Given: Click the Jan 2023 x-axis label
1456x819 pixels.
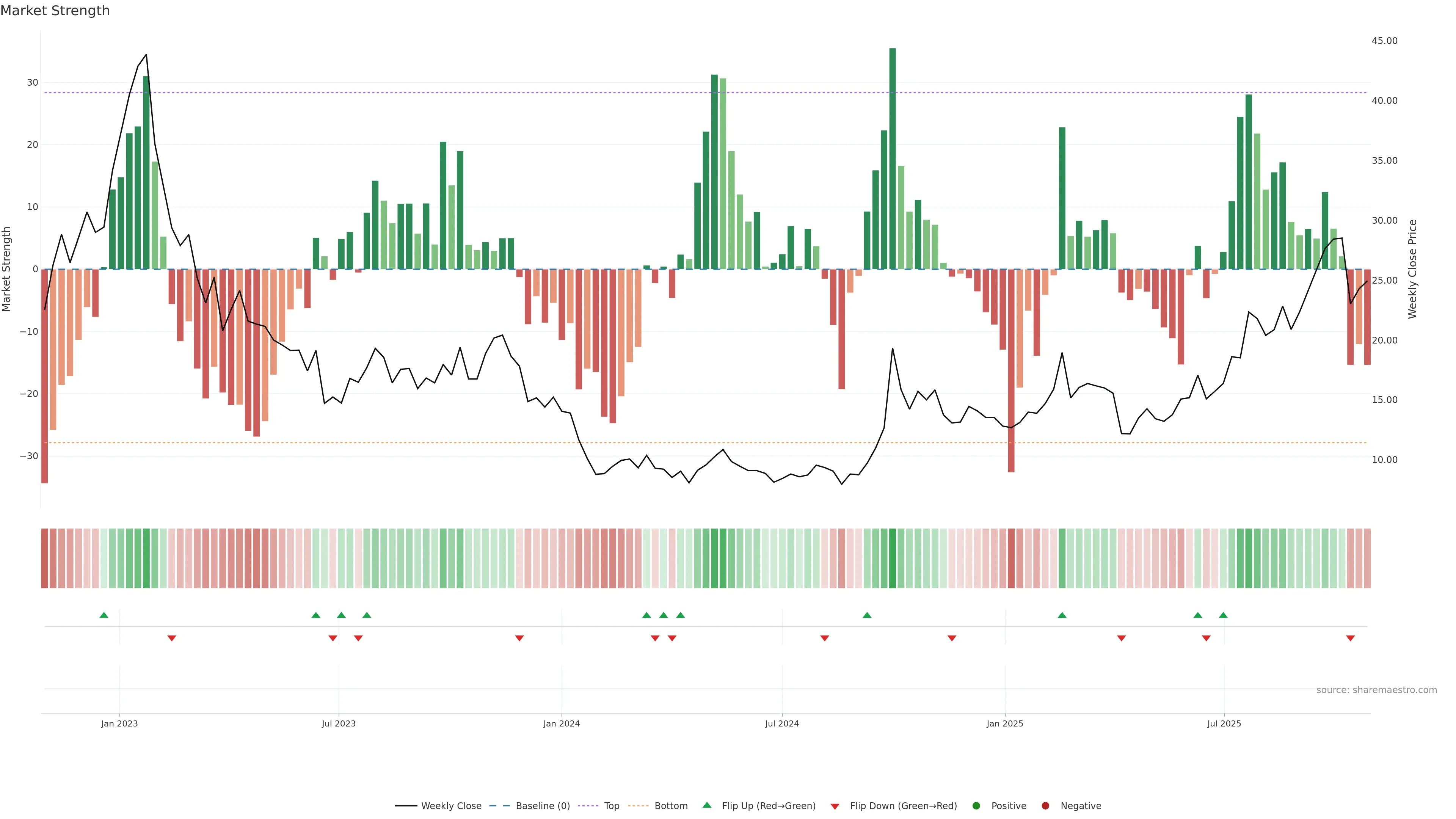Looking at the screenshot, I should tap(119, 723).
